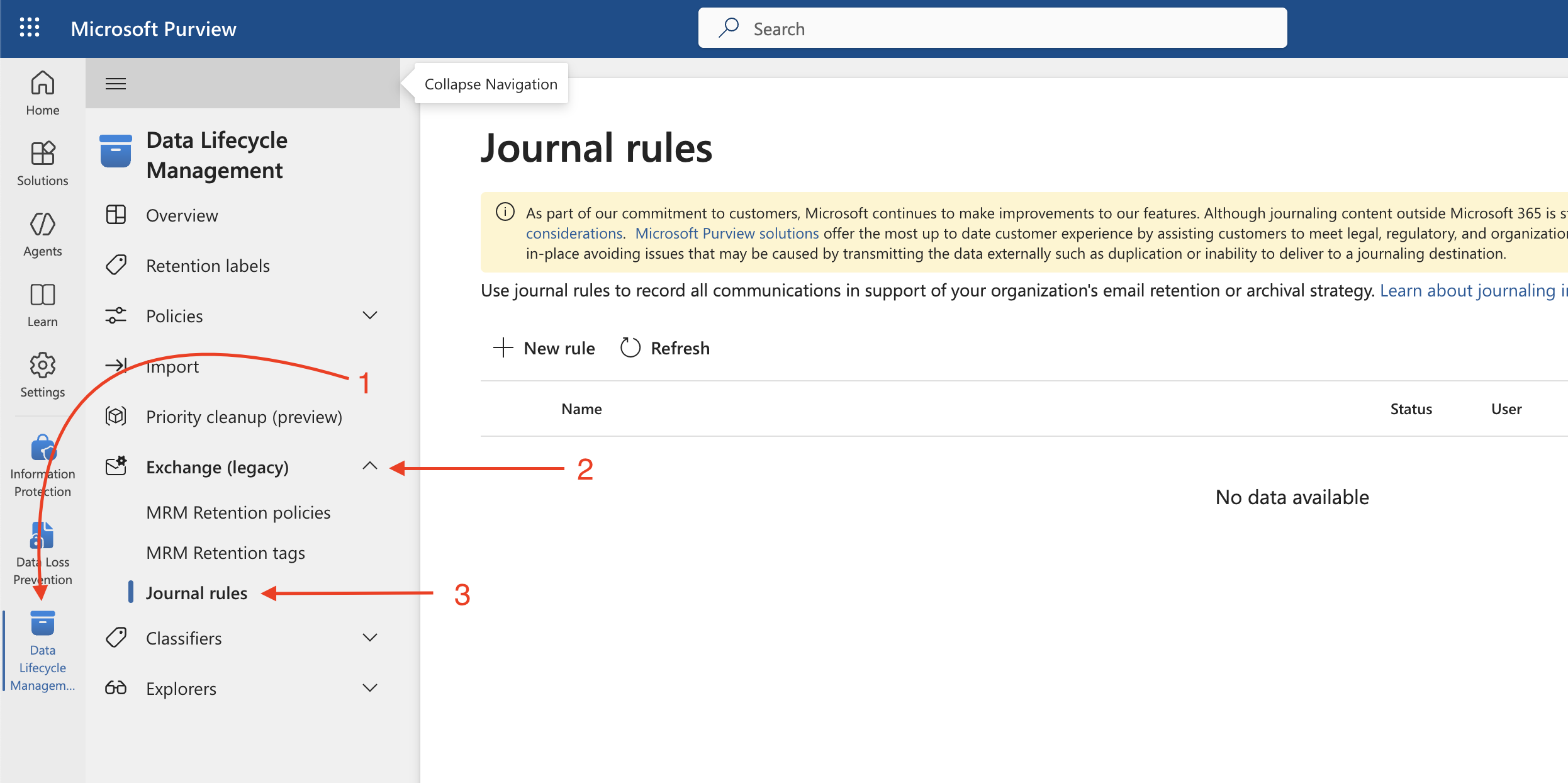Click the Exchange (legacy) label
This screenshot has height=783, width=1568.
click(217, 467)
